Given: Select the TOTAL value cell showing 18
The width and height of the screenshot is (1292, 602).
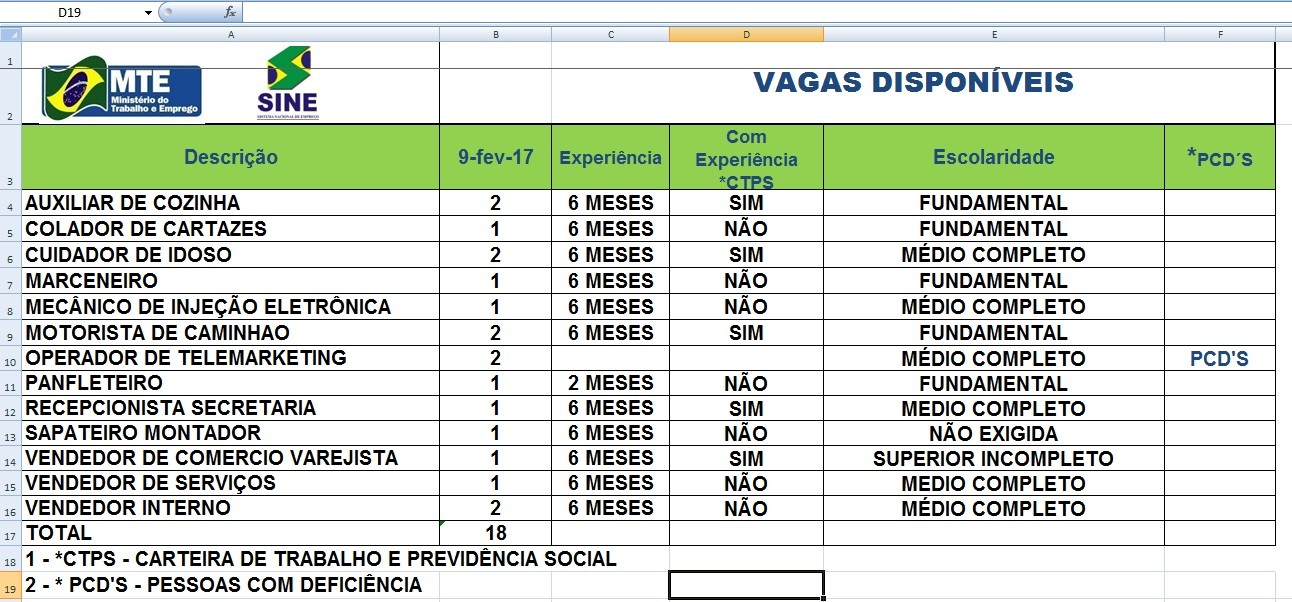Looking at the screenshot, I should point(495,533).
